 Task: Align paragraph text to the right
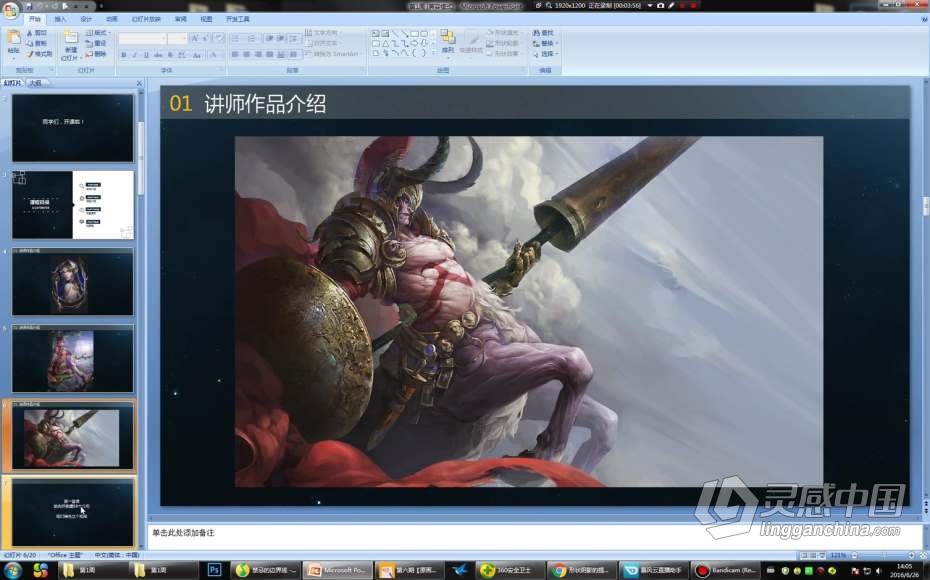[x=258, y=55]
